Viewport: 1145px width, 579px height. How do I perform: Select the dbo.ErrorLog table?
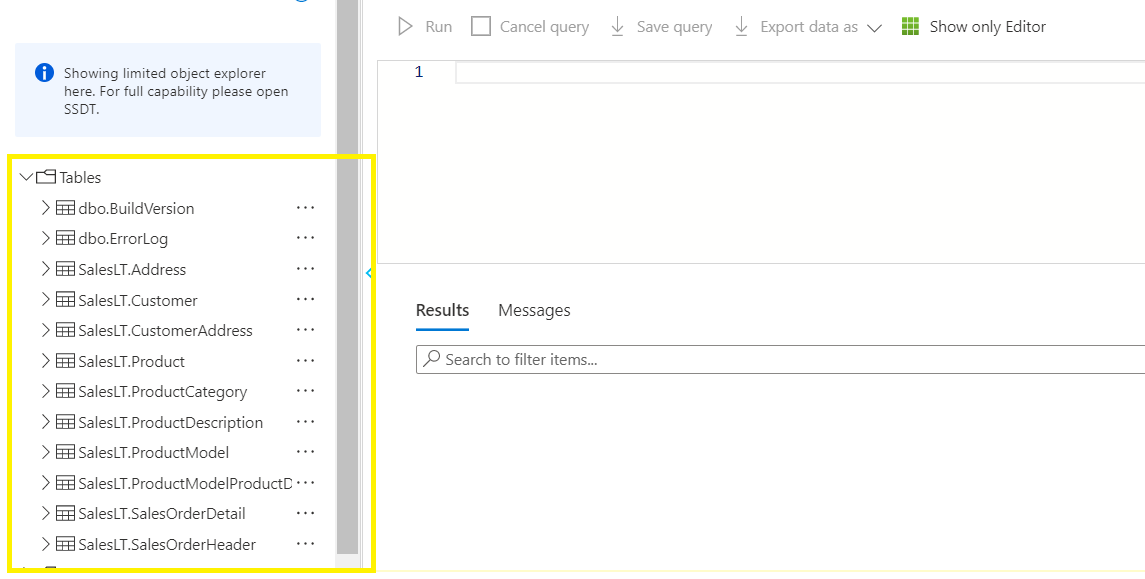coord(123,239)
